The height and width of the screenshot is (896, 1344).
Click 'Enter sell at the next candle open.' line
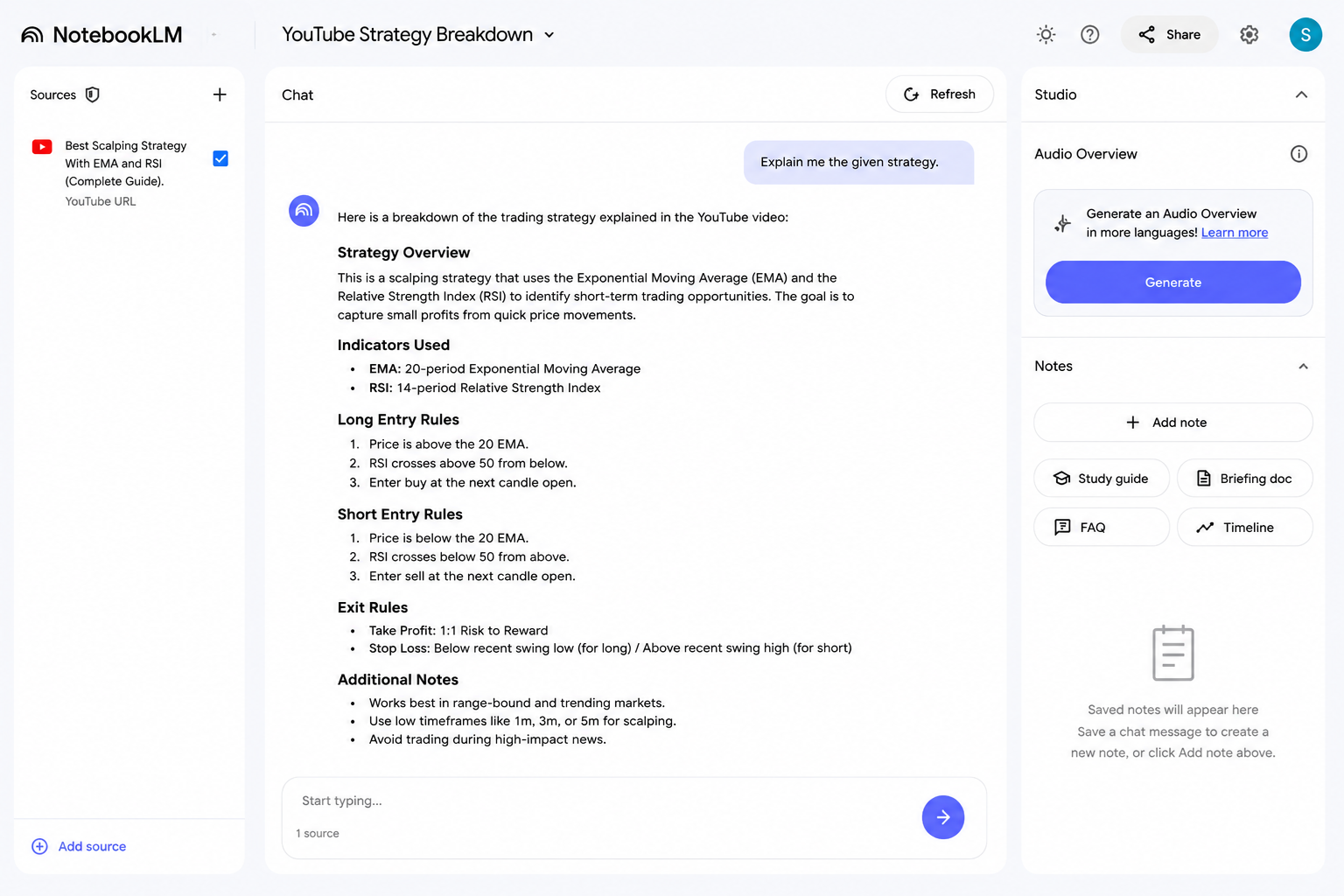472,577
